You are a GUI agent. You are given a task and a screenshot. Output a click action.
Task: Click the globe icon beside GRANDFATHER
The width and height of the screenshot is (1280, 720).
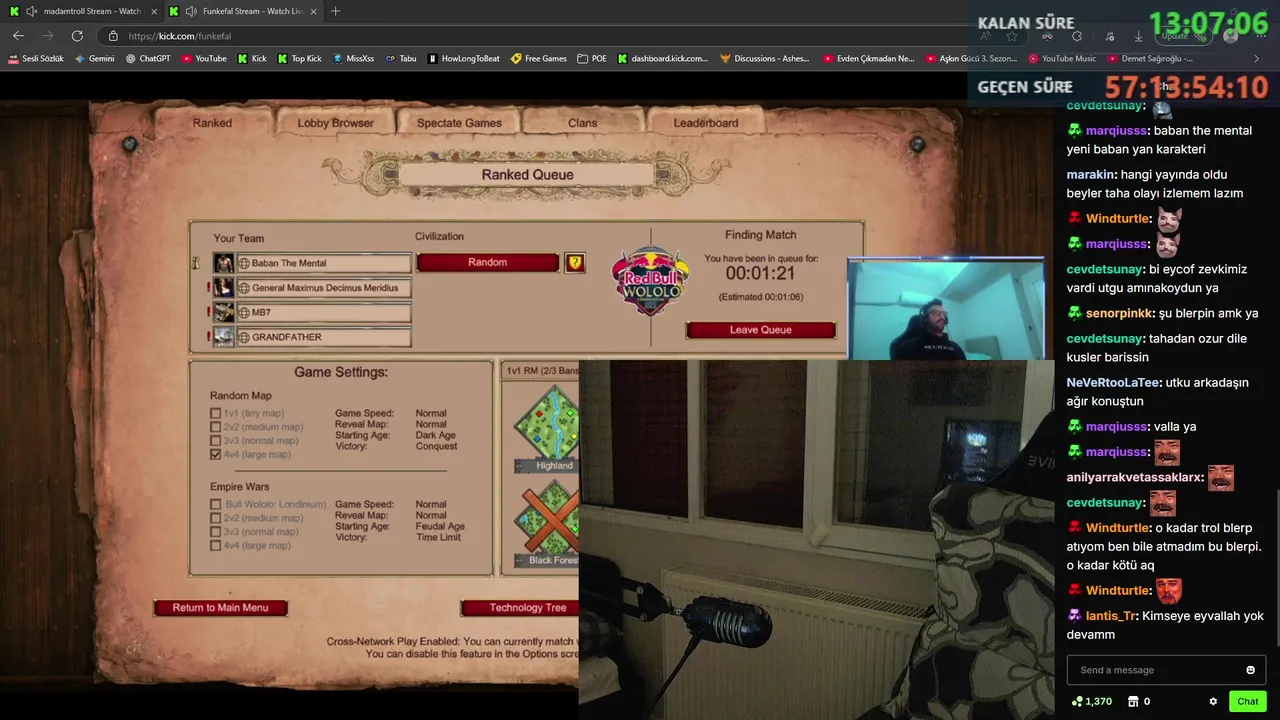(244, 337)
